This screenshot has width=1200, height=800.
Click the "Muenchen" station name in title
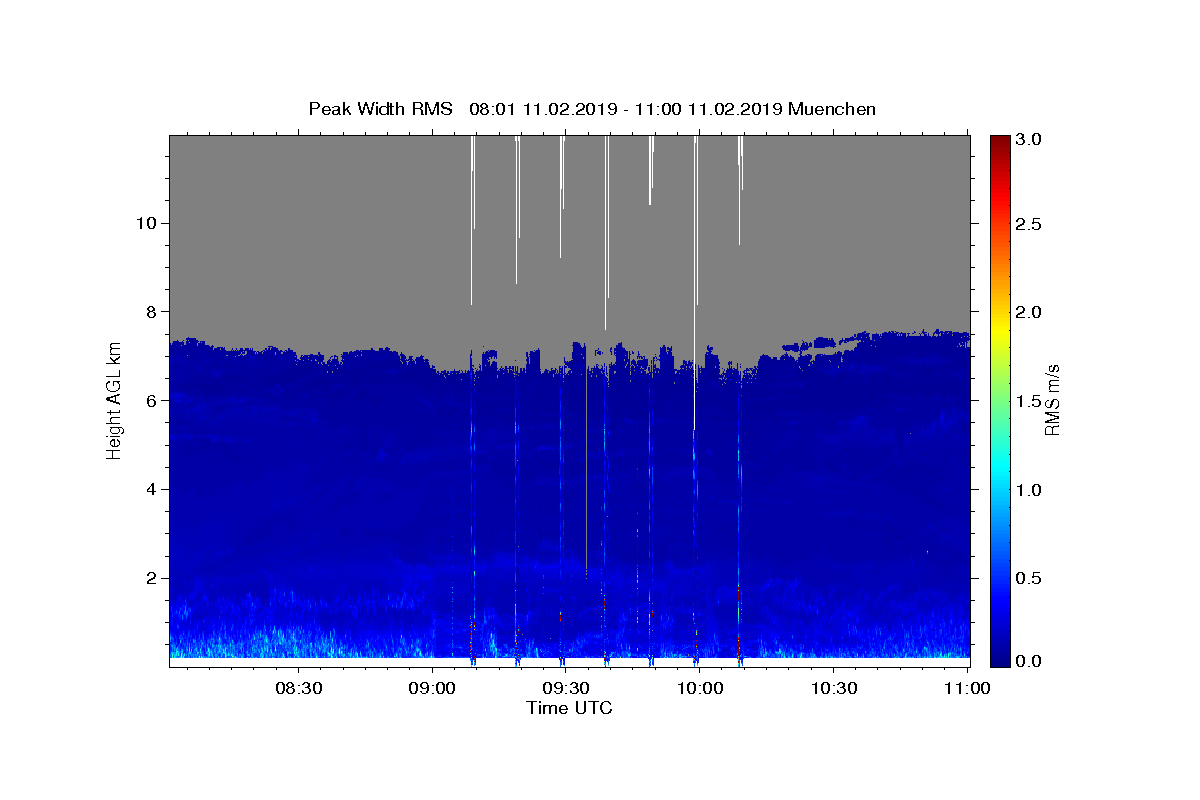(x=832, y=109)
